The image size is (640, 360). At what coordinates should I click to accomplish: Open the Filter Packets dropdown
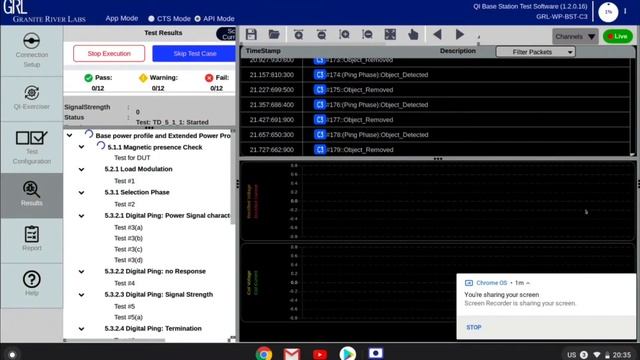[x=536, y=52]
